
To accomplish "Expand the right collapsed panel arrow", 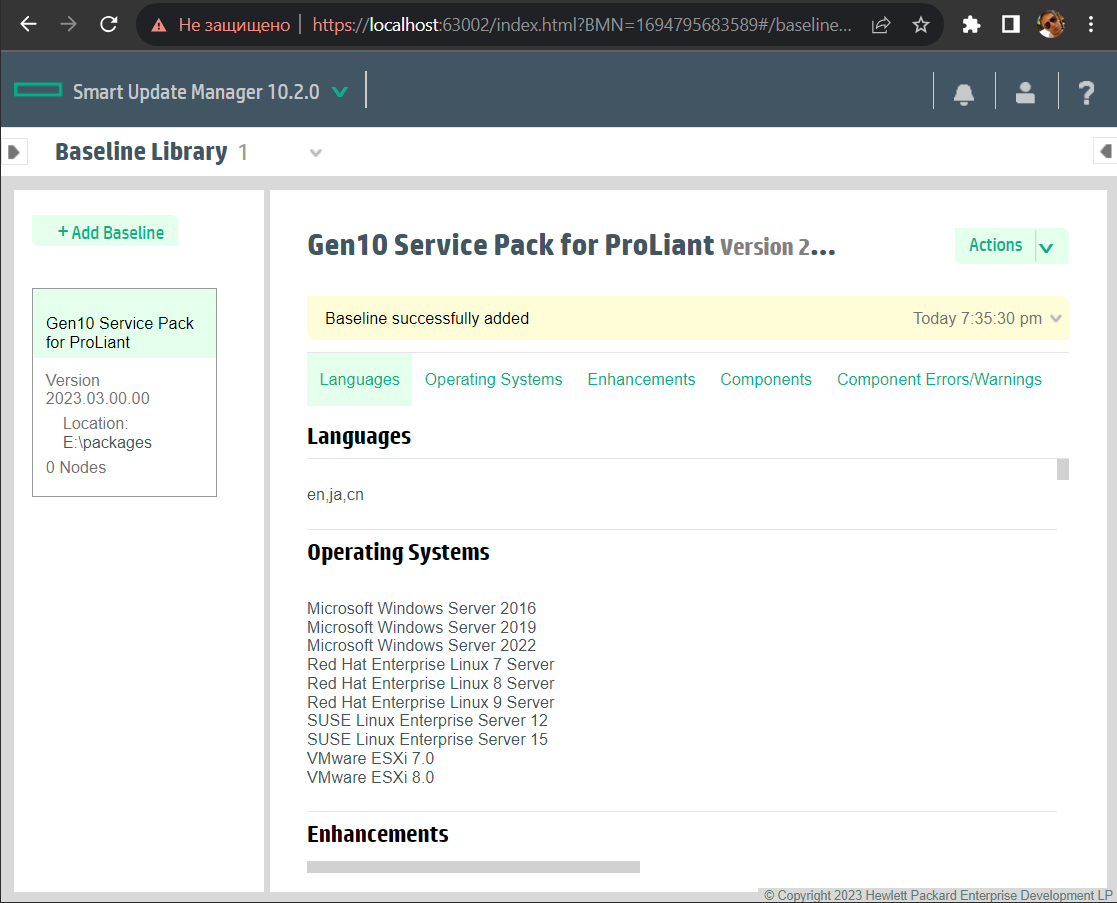I will click(x=1105, y=152).
